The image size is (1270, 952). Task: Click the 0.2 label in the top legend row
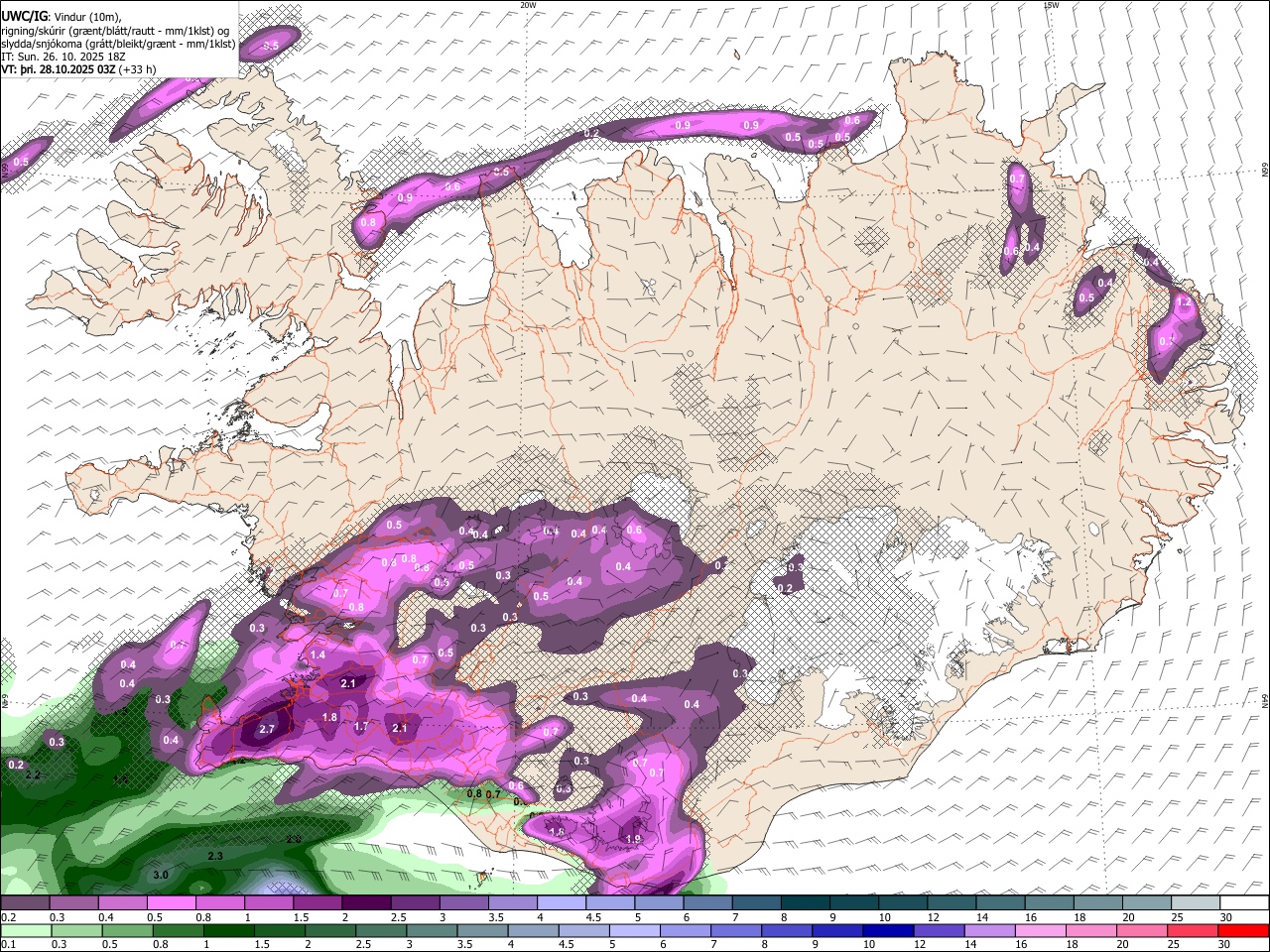[x=9, y=917]
